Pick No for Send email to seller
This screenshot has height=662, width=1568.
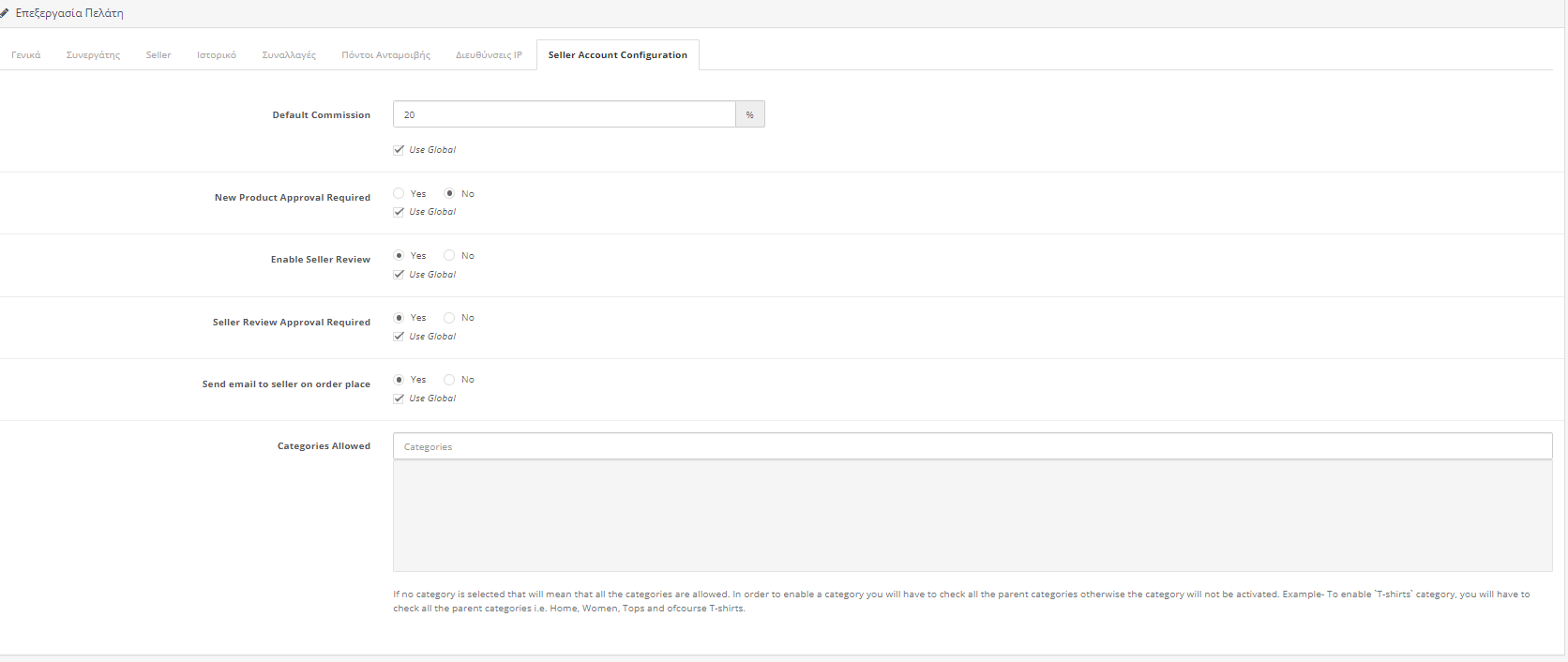pos(449,380)
